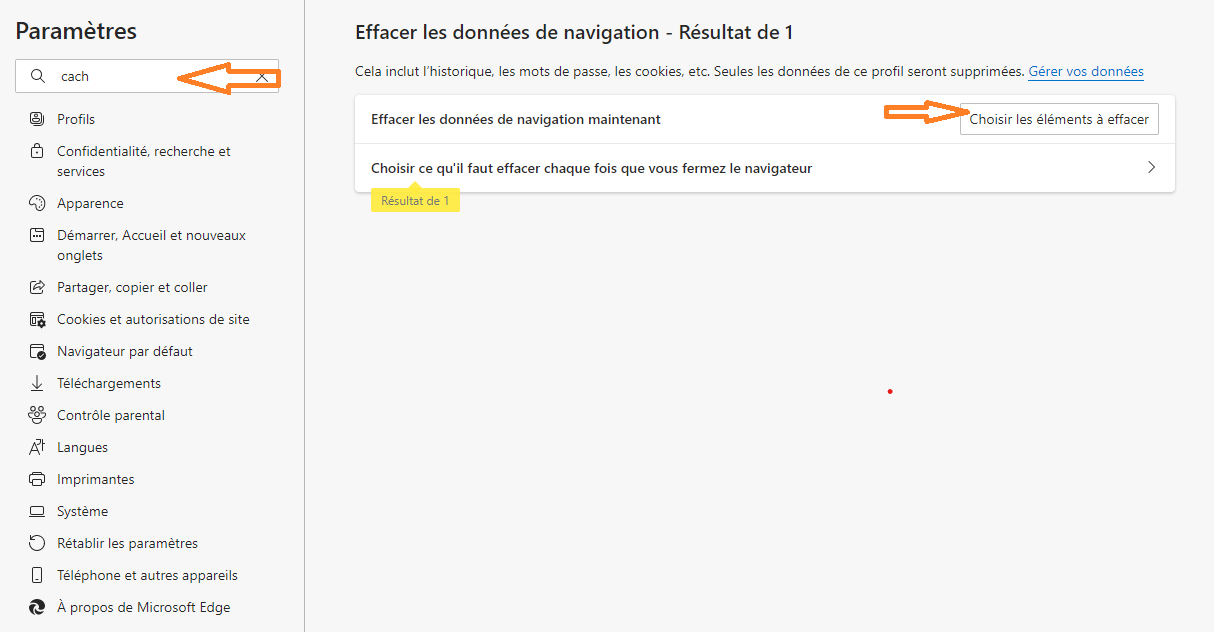Screen dimensions: 1214x632
Task: Click the Profils sidebar icon
Action: click(37, 119)
